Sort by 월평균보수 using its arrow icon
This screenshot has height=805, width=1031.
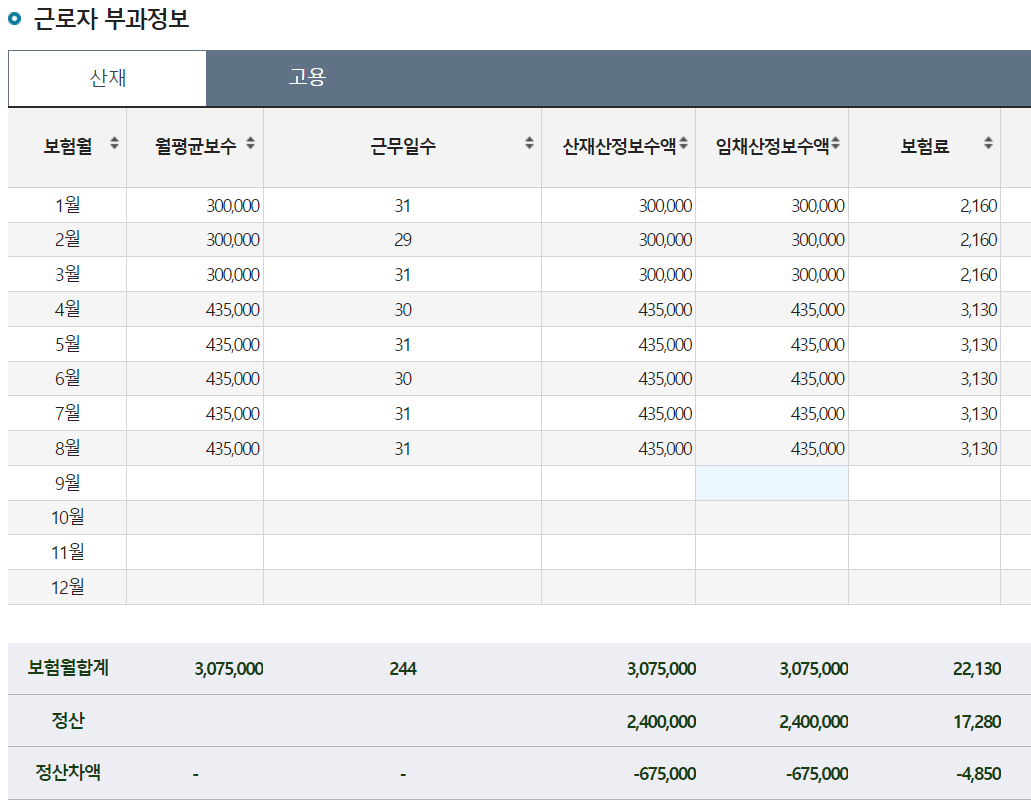(x=250, y=144)
